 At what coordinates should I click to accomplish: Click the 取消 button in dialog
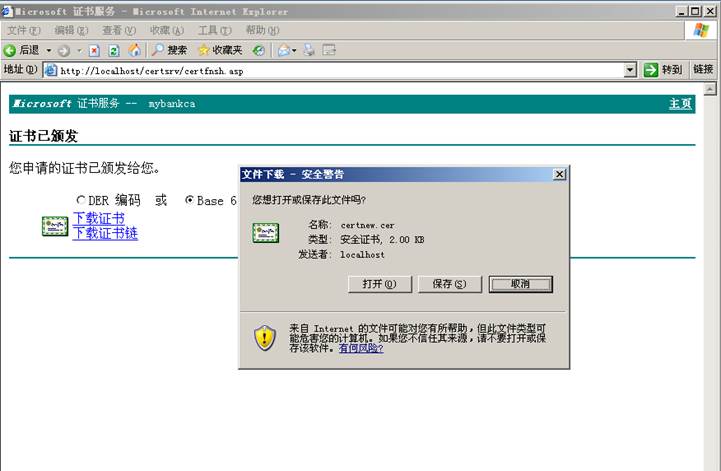pyautogui.click(x=521, y=284)
